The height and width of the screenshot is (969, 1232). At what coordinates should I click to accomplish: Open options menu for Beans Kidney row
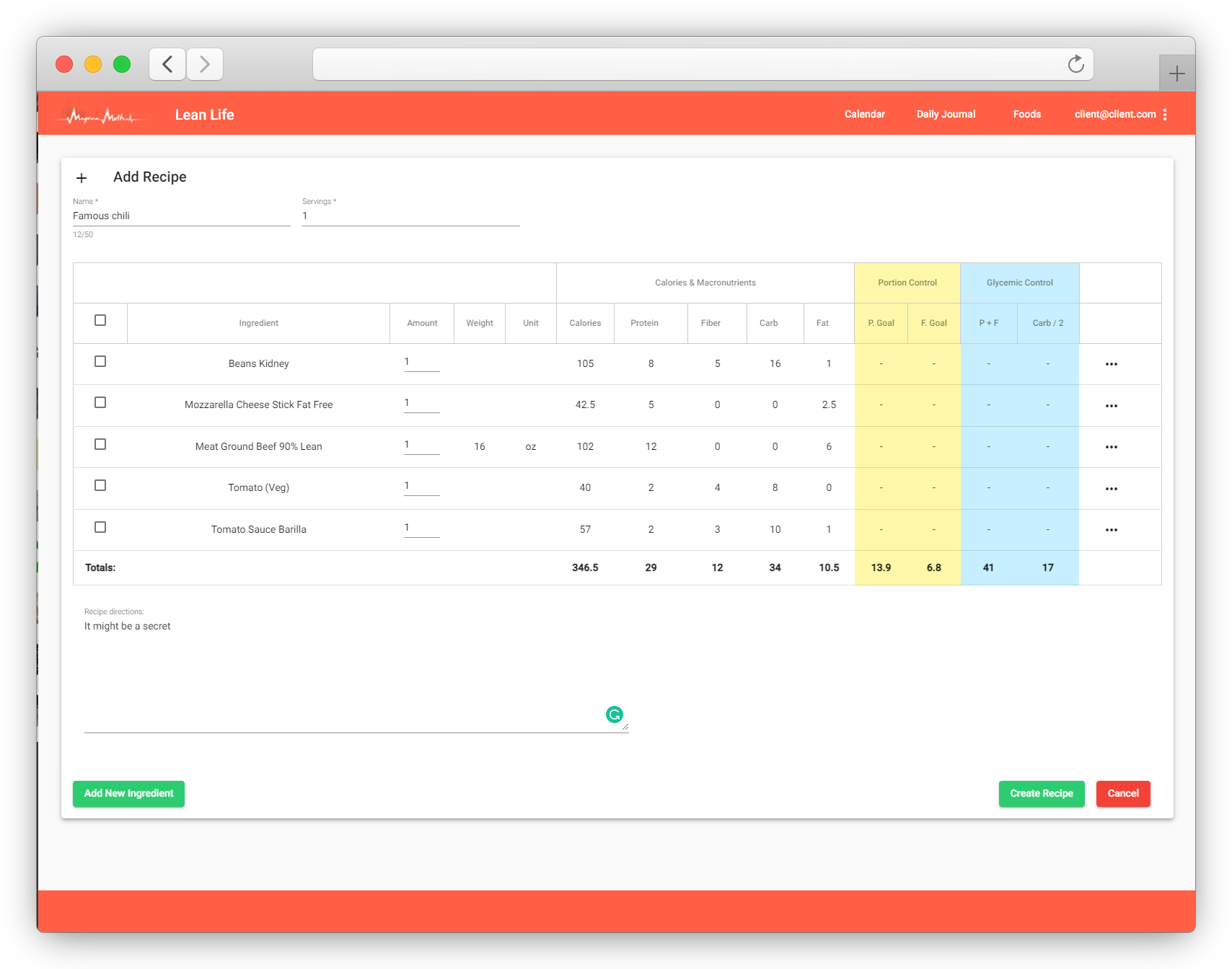pos(1112,364)
